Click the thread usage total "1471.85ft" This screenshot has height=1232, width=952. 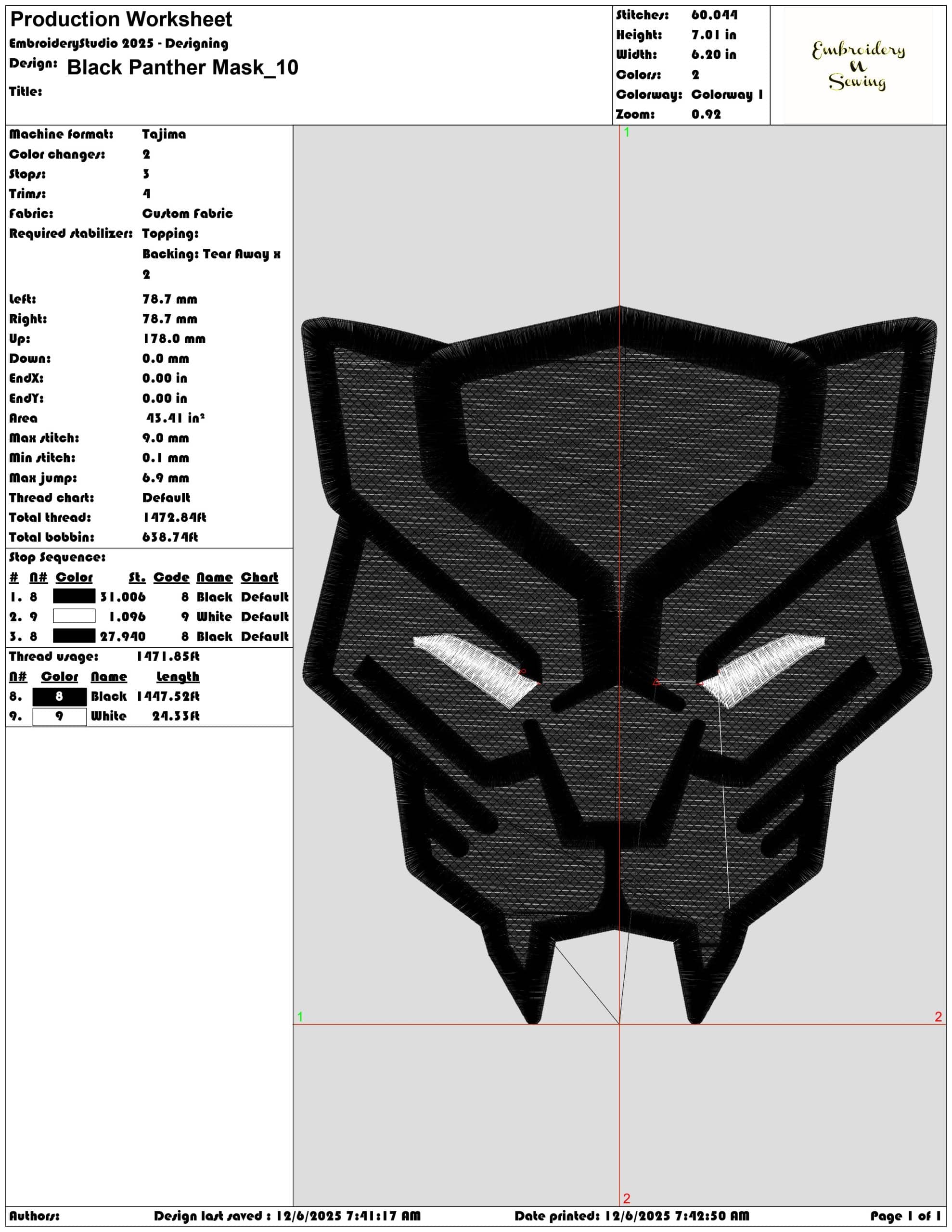[x=167, y=656]
